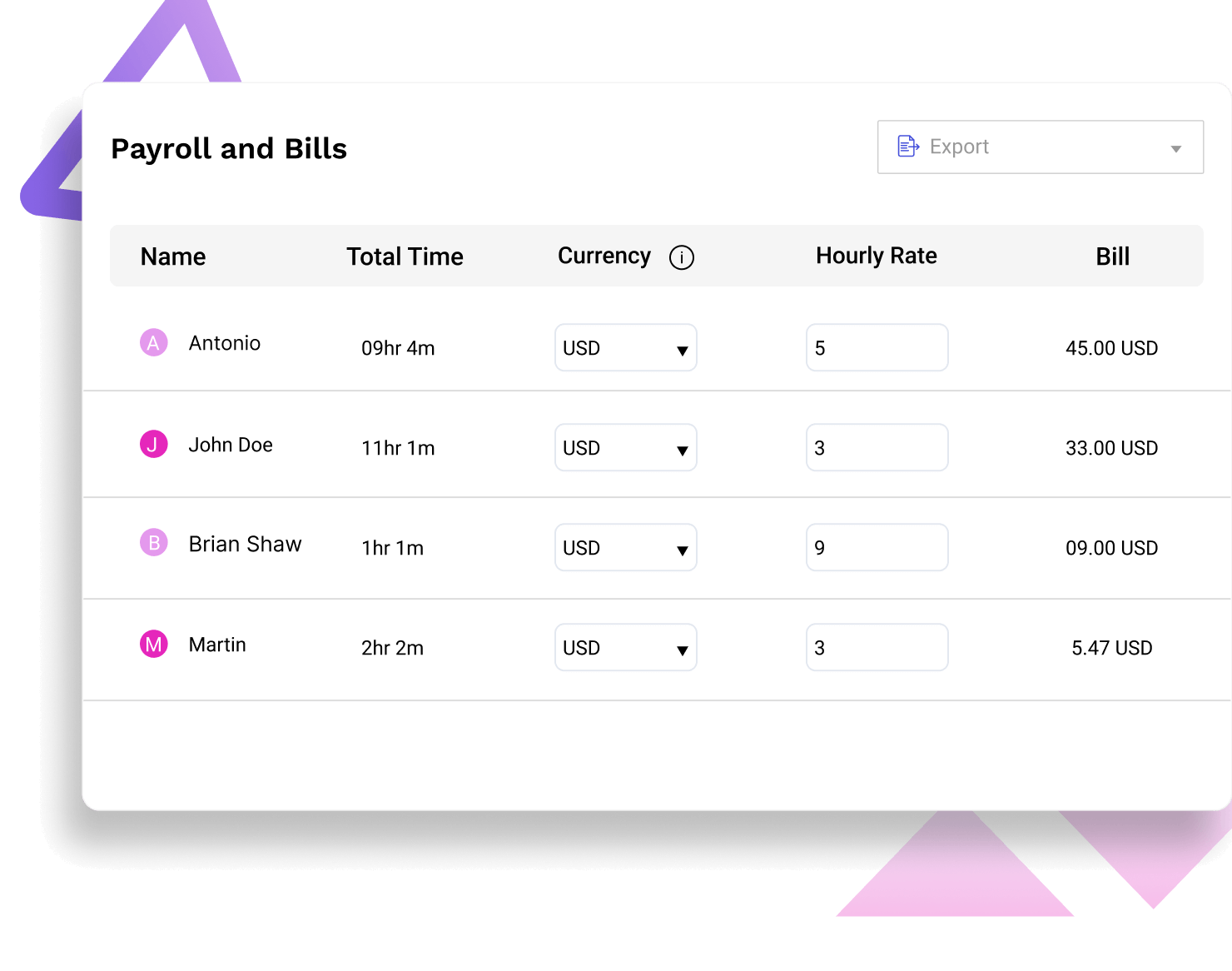
Task: Click Martin's avatar icon
Action: [x=154, y=644]
